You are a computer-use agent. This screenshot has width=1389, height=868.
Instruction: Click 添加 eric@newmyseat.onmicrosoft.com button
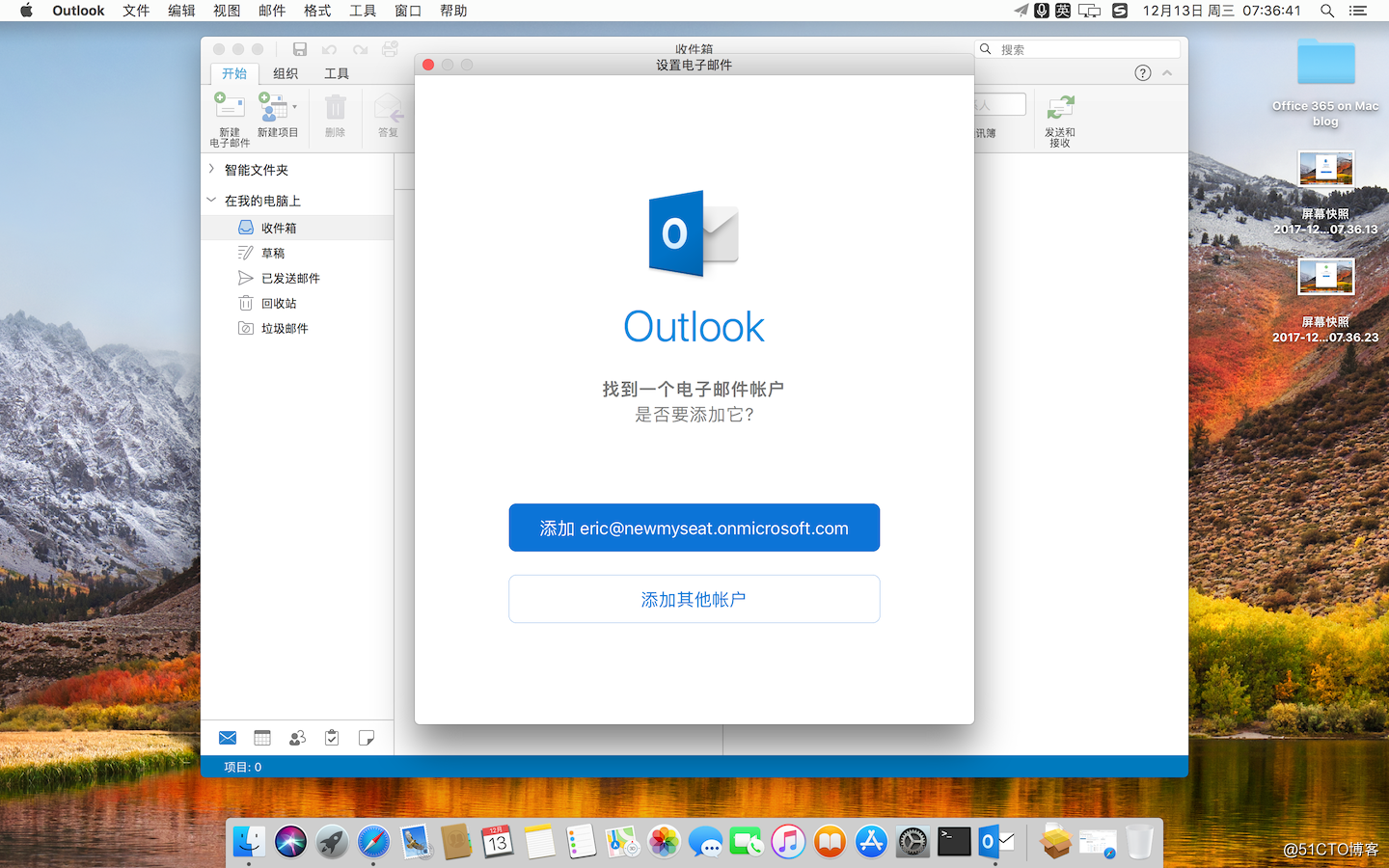[694, 528]
